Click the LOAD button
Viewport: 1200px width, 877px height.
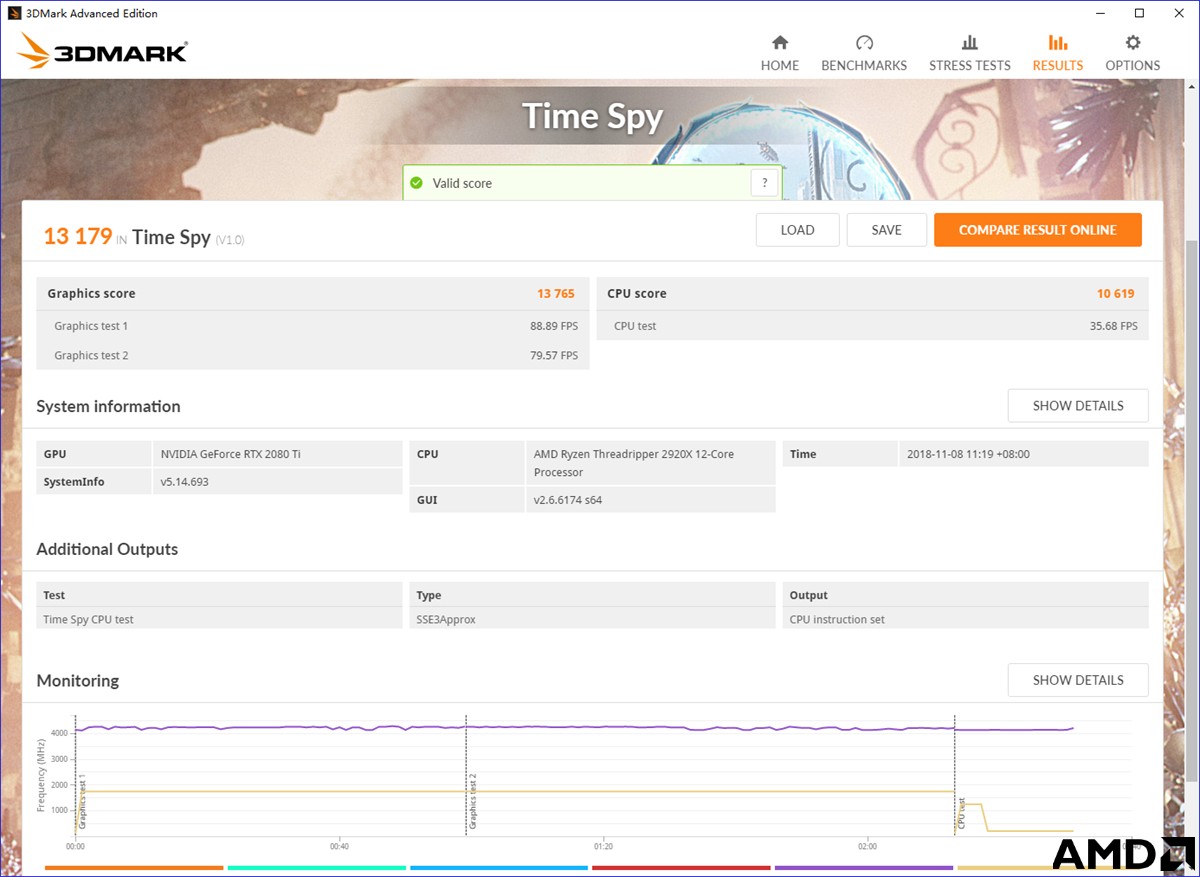(x=797, y=230)
